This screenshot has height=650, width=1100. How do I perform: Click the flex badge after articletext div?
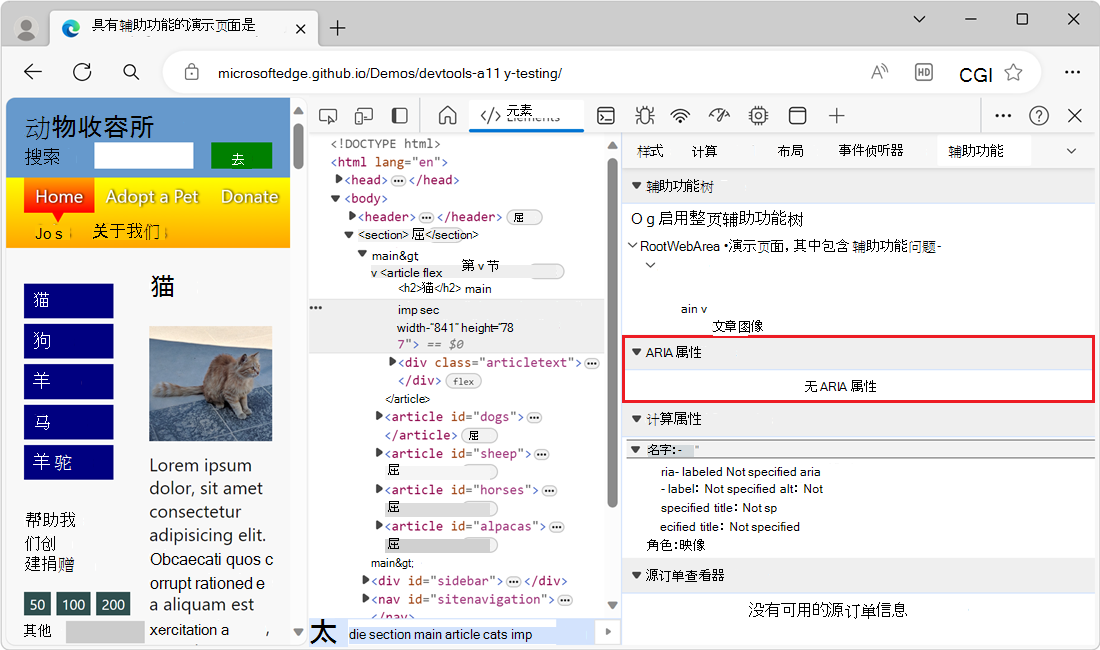463,381
